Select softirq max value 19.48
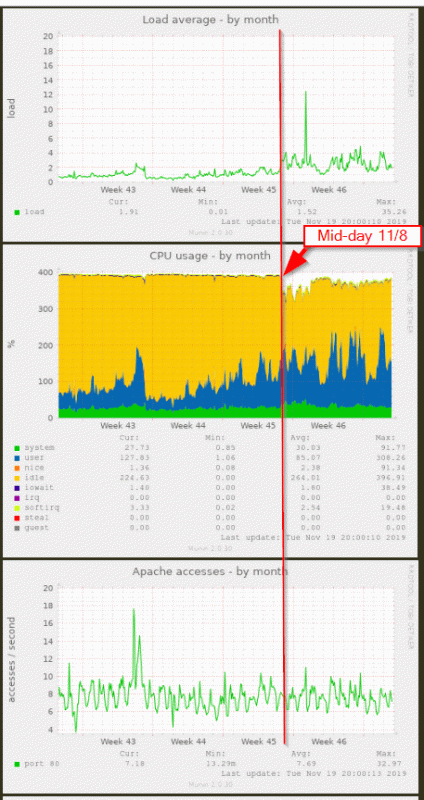424x800 pixels. 395,507
